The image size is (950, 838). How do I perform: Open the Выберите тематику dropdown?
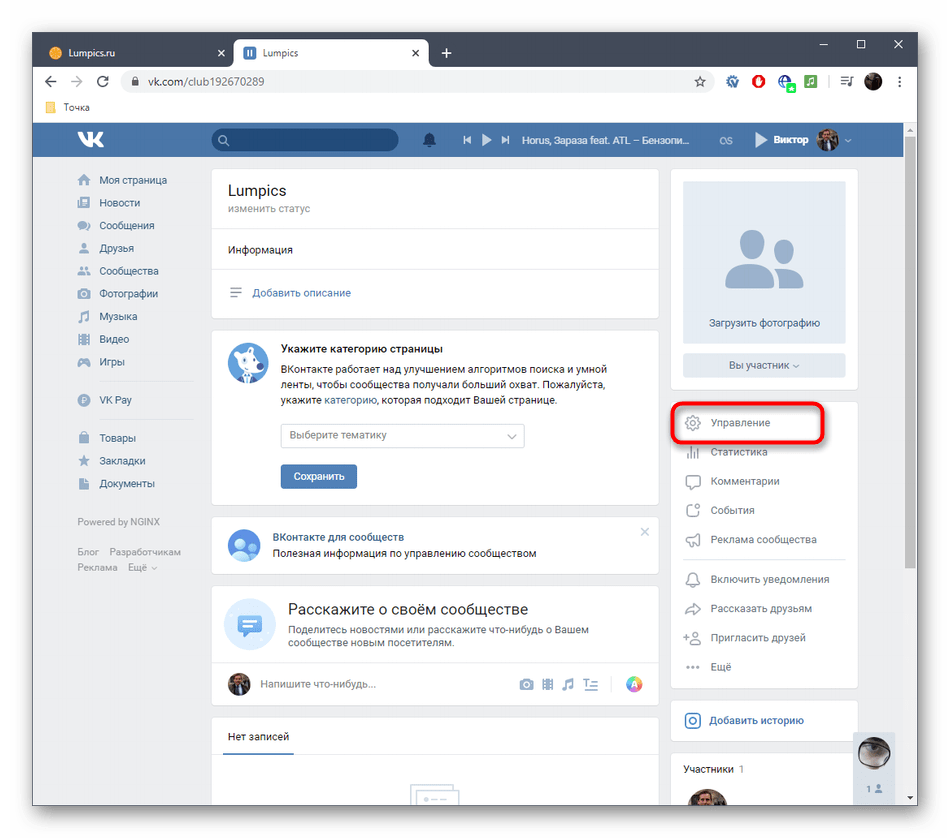click(x=402, y=436)
